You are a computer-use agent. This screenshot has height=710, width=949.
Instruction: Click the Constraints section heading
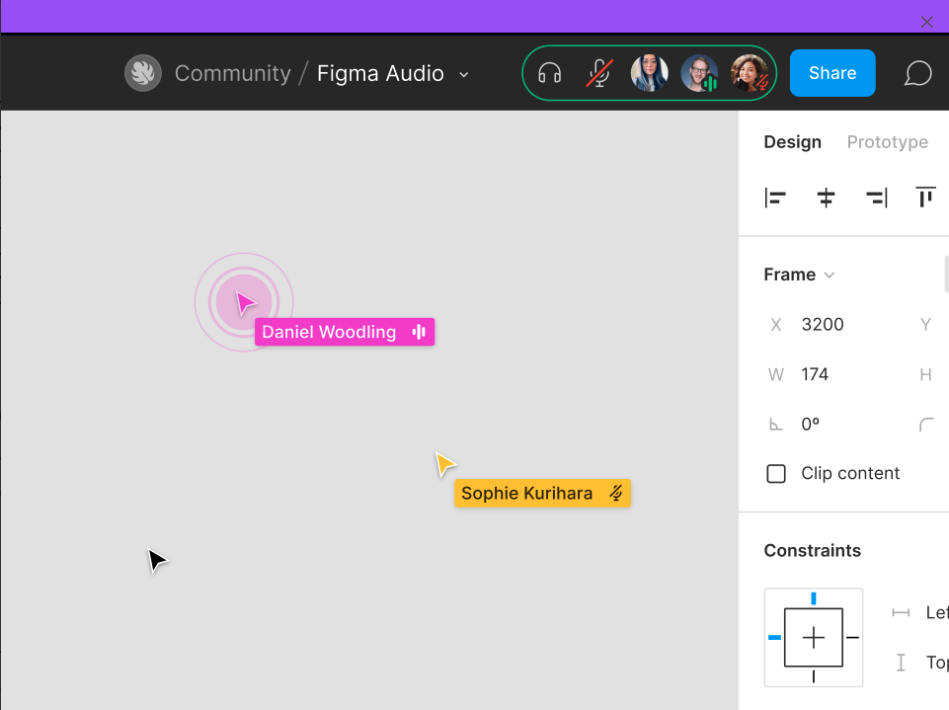(x=812, y=550)
